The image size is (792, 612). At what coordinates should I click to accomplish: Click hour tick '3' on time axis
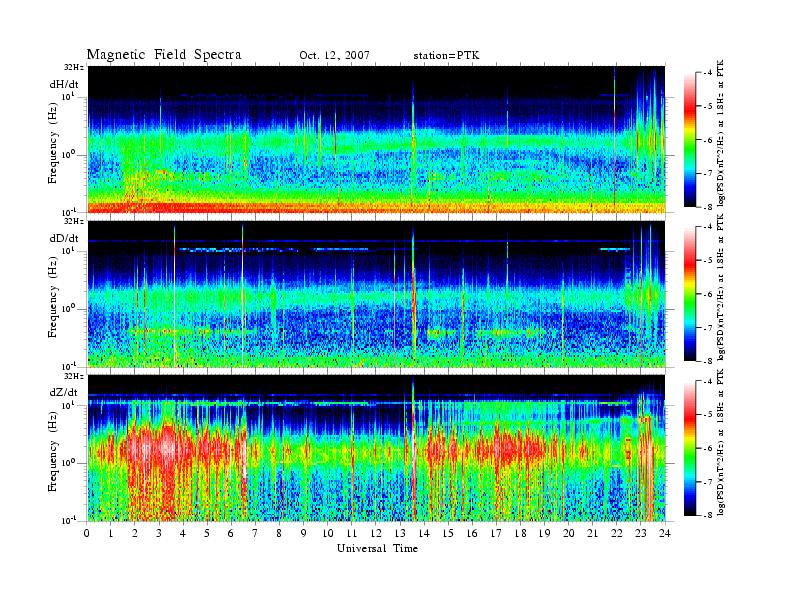click(x=159, y=534)
